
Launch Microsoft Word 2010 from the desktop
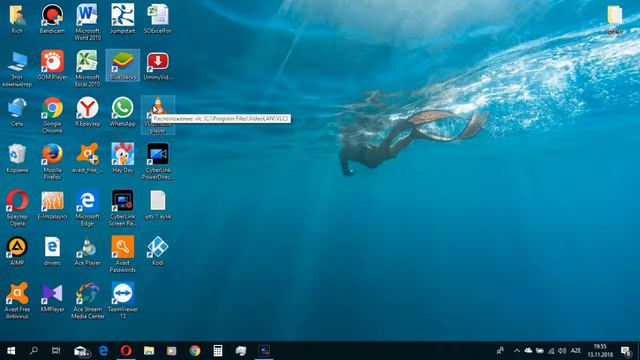[x=87, y=22]
